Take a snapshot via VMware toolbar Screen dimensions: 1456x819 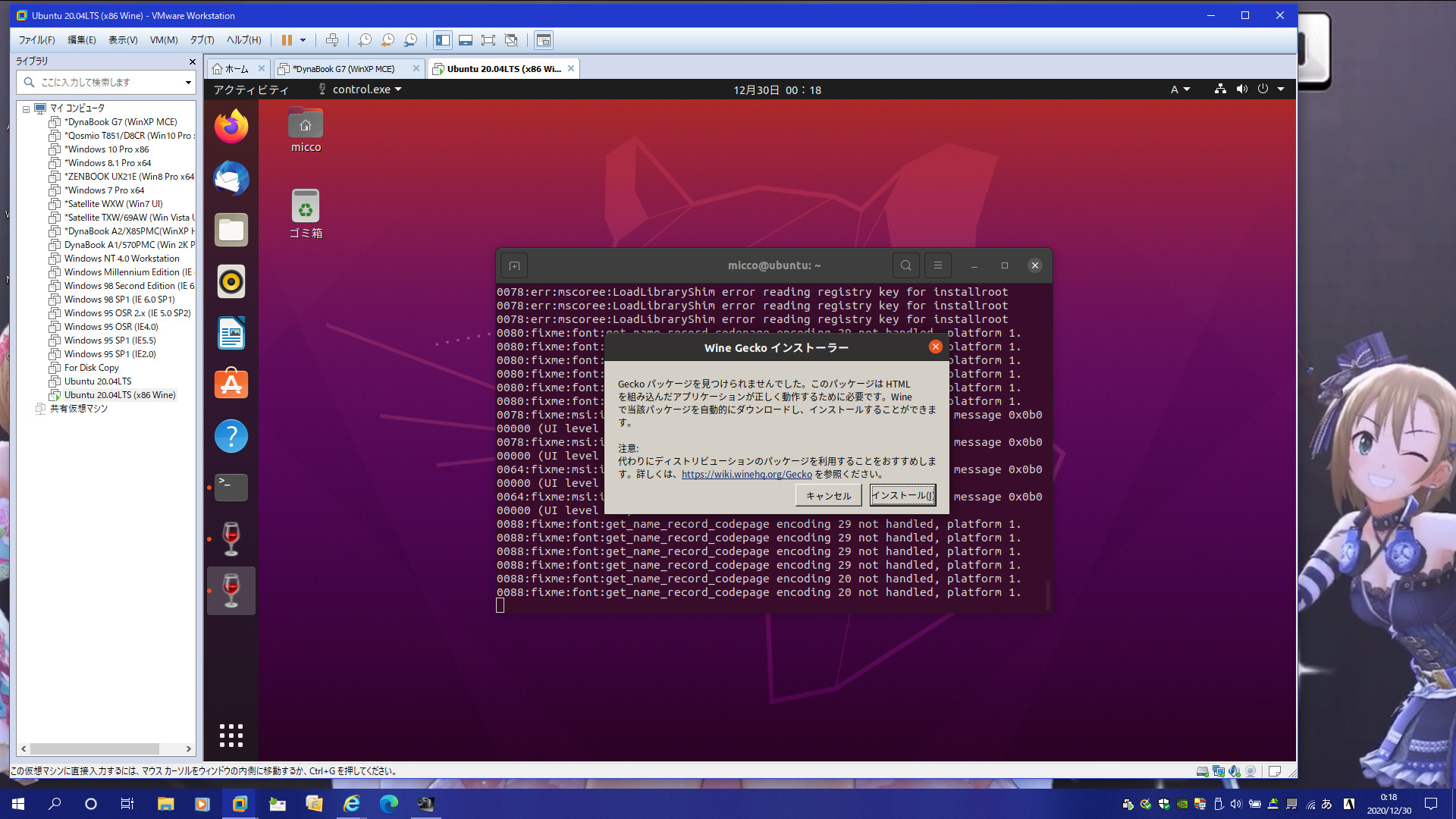tap(365, 40)
